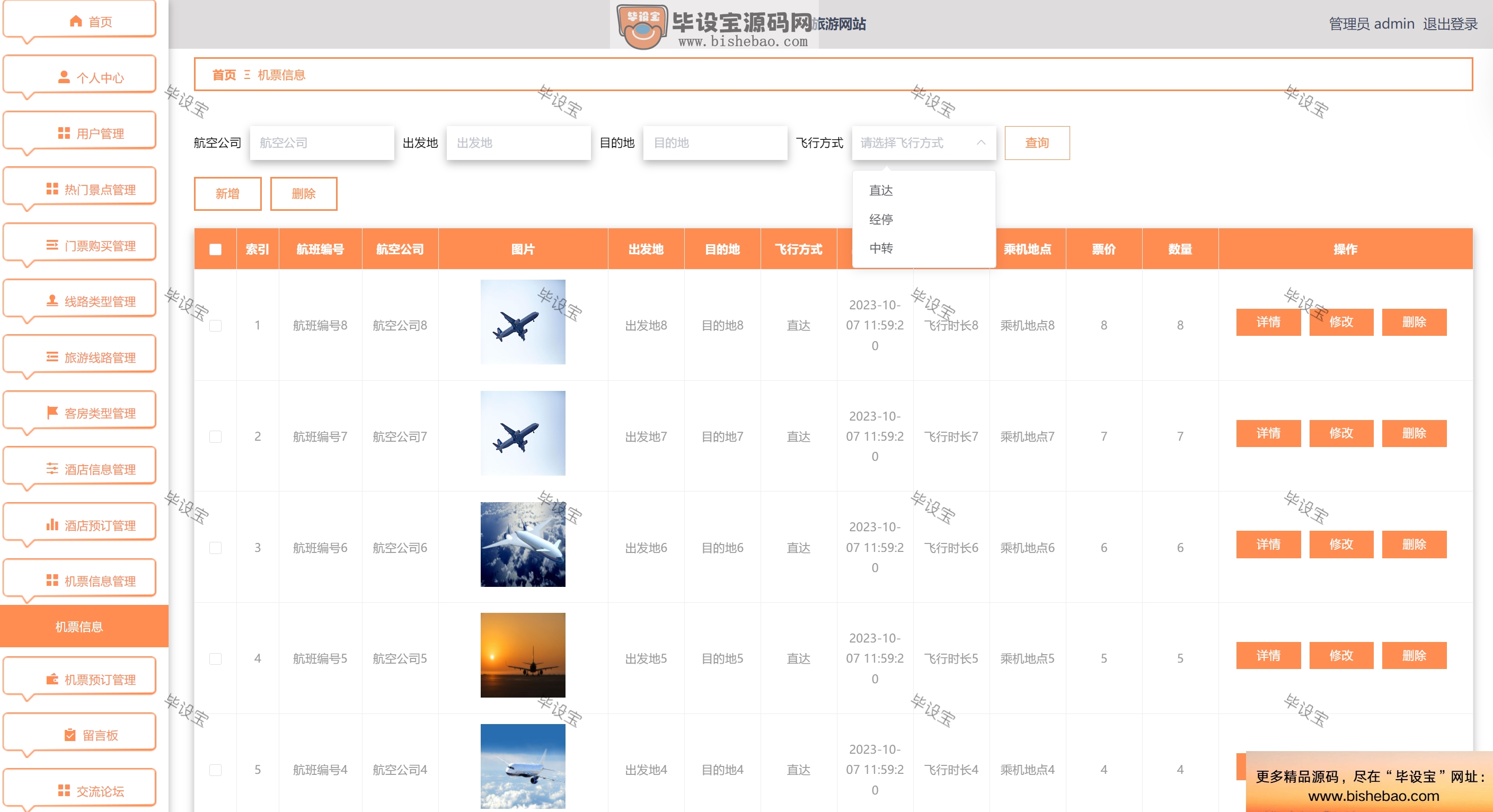Click the person icon beside 个人中心
Screen dimensions: 1493x812
[64, 77]
